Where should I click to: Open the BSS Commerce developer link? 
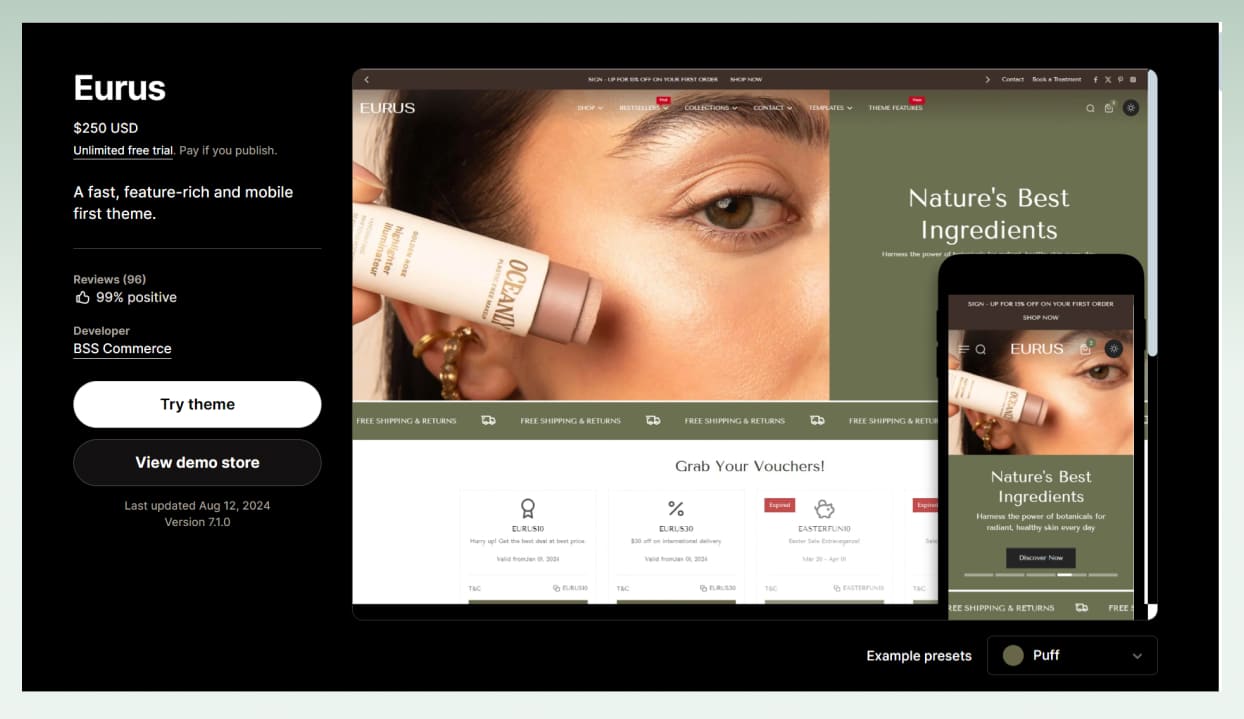[122, 349]
